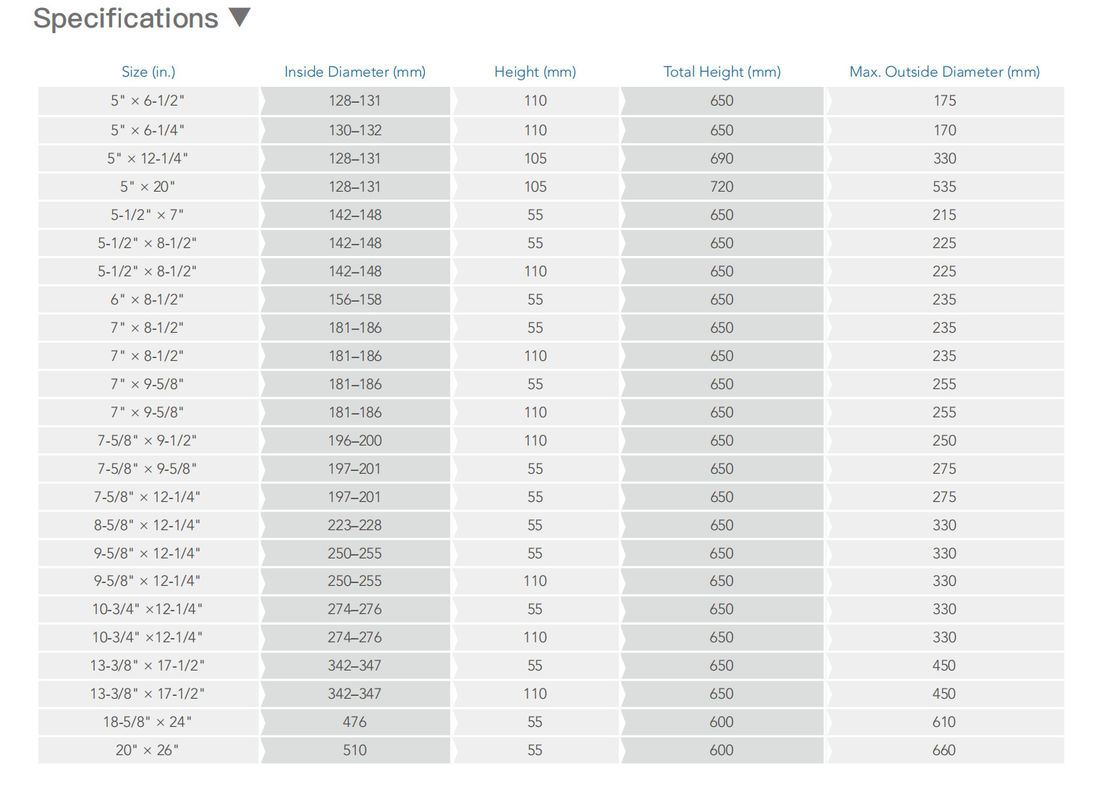The height and width of the screenshot is (800, 1107).
Task: Select the Inside Diameter (mm) column header
Action: (x=355, y=72)
